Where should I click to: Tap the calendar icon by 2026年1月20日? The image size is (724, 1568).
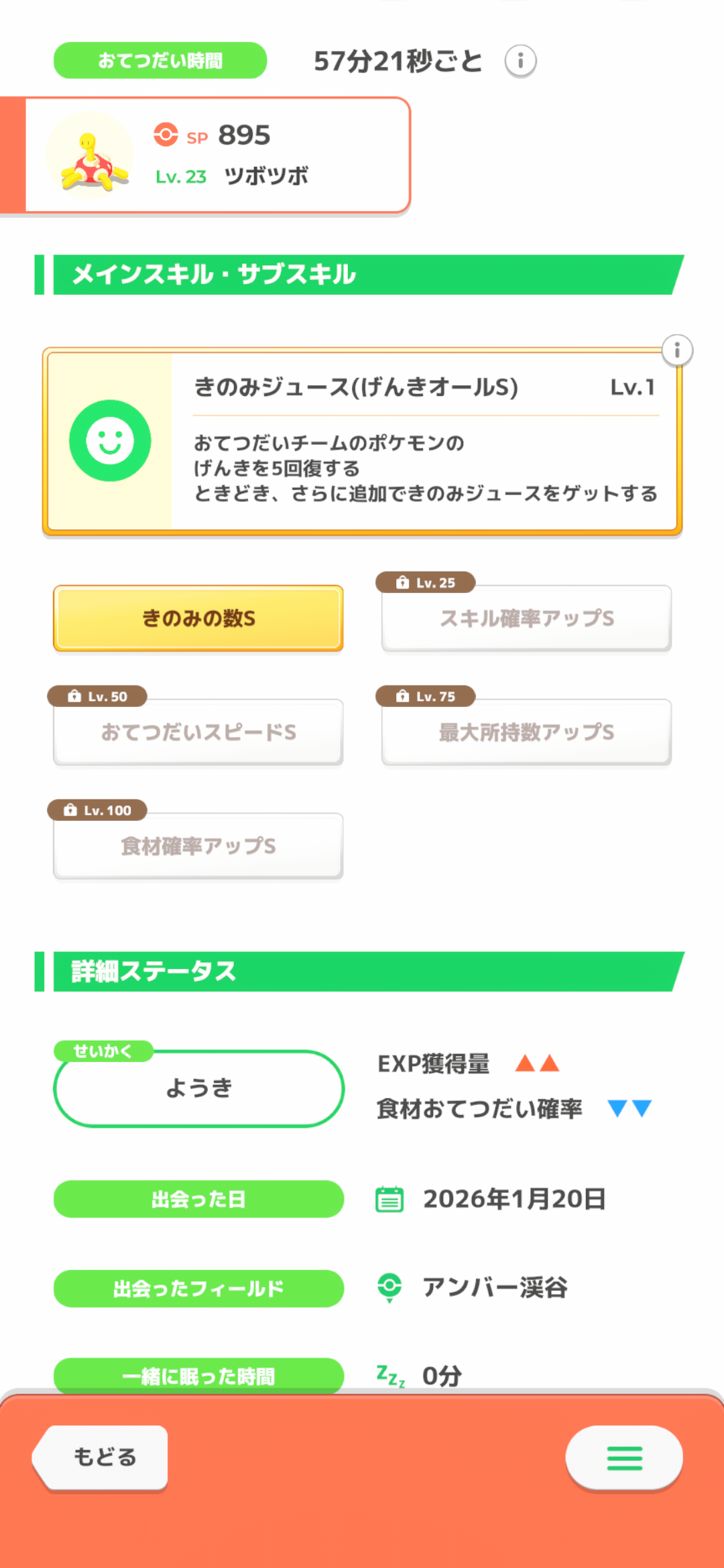(x=389, y=1199)
